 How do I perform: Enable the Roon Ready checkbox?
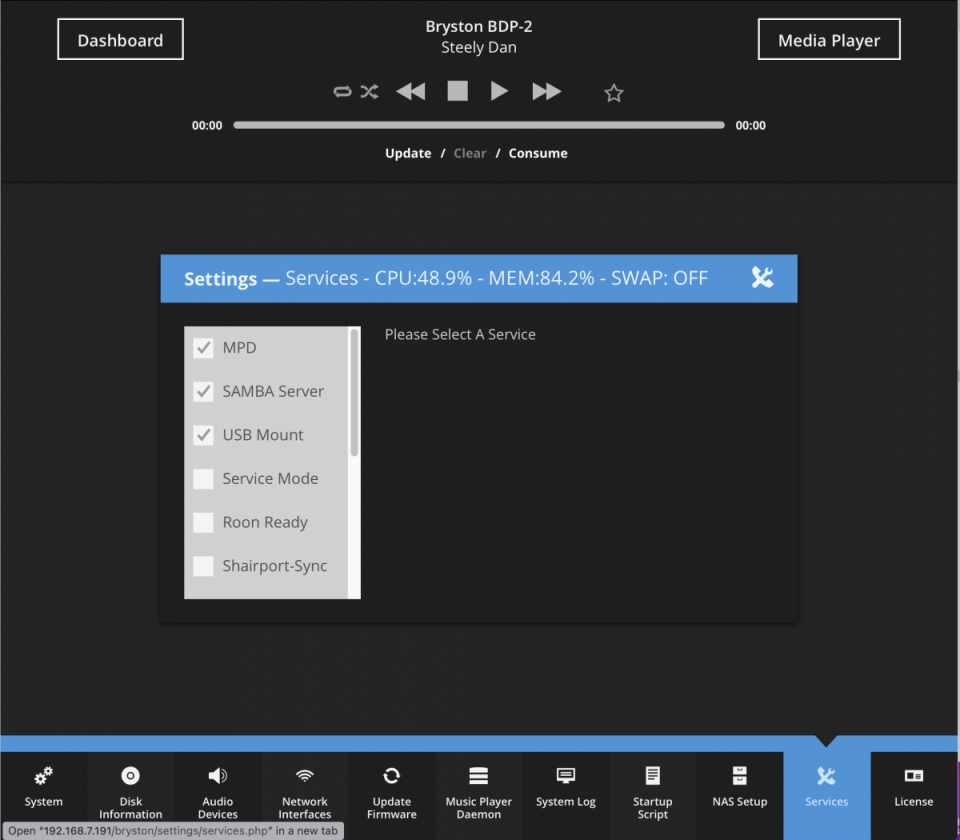203,523
